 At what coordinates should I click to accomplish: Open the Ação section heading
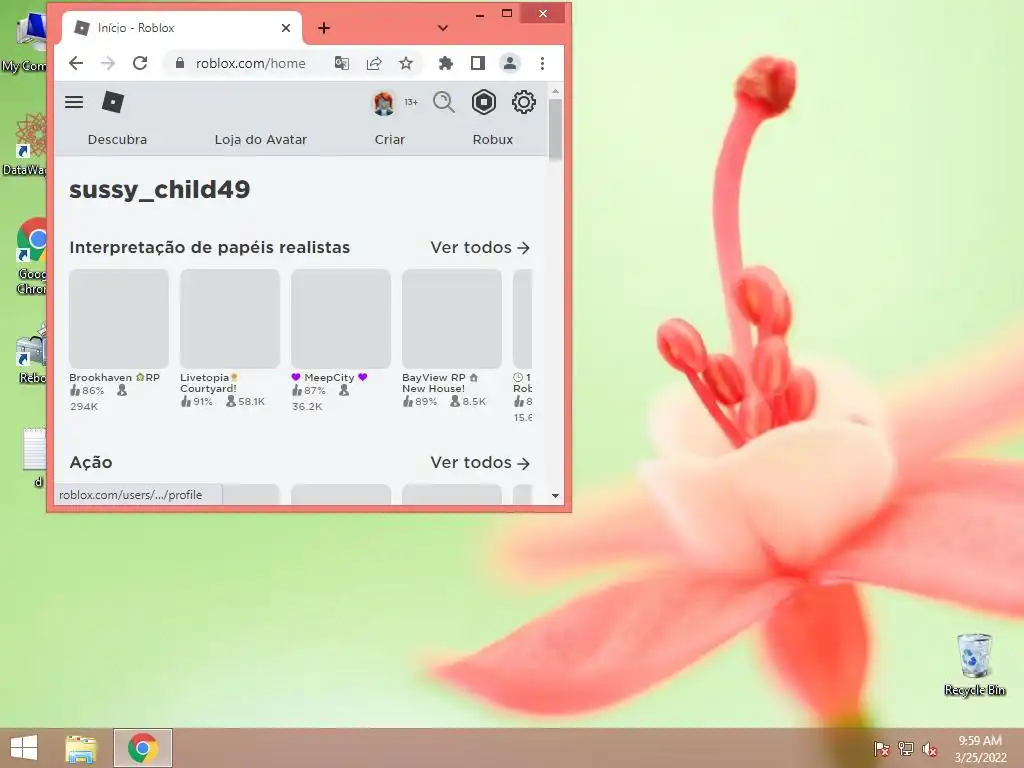click(91, 462)
